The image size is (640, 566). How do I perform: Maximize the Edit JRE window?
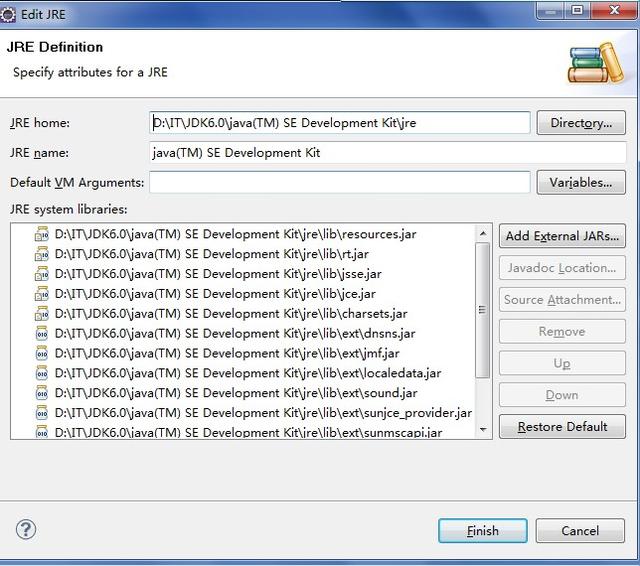(x=577, y=10)
